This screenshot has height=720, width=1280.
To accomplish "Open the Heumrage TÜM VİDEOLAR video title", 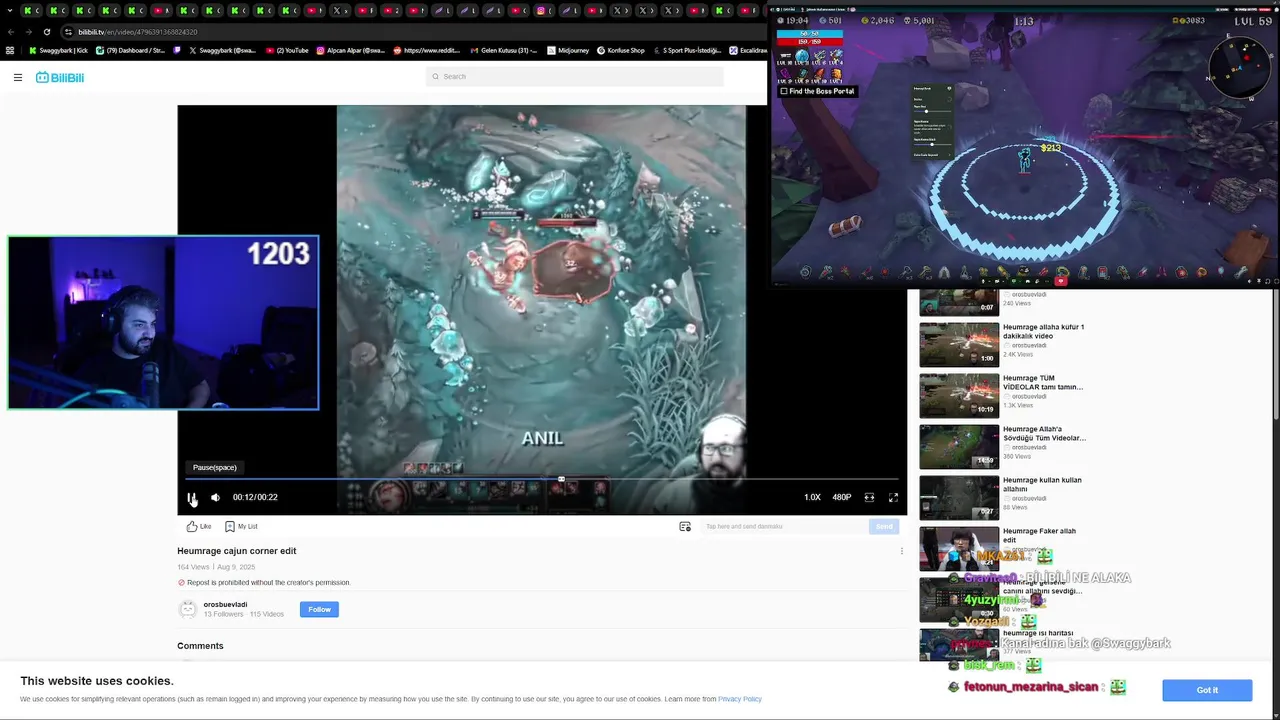I will tap(1043, 382).
